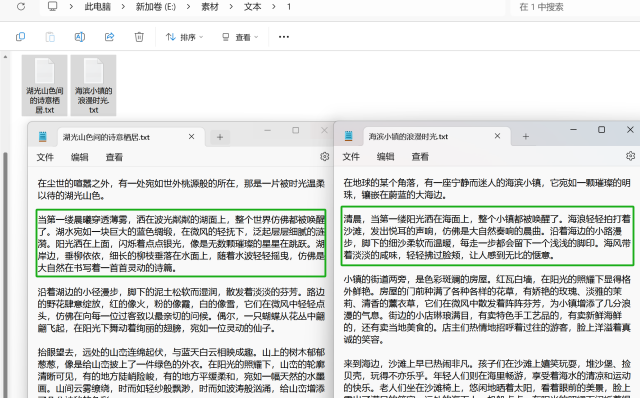The width and height of the screenshot is (641, 399).
Task: Click the paste icon in Explorer toolbar
Action: click(x=50, y=37)
